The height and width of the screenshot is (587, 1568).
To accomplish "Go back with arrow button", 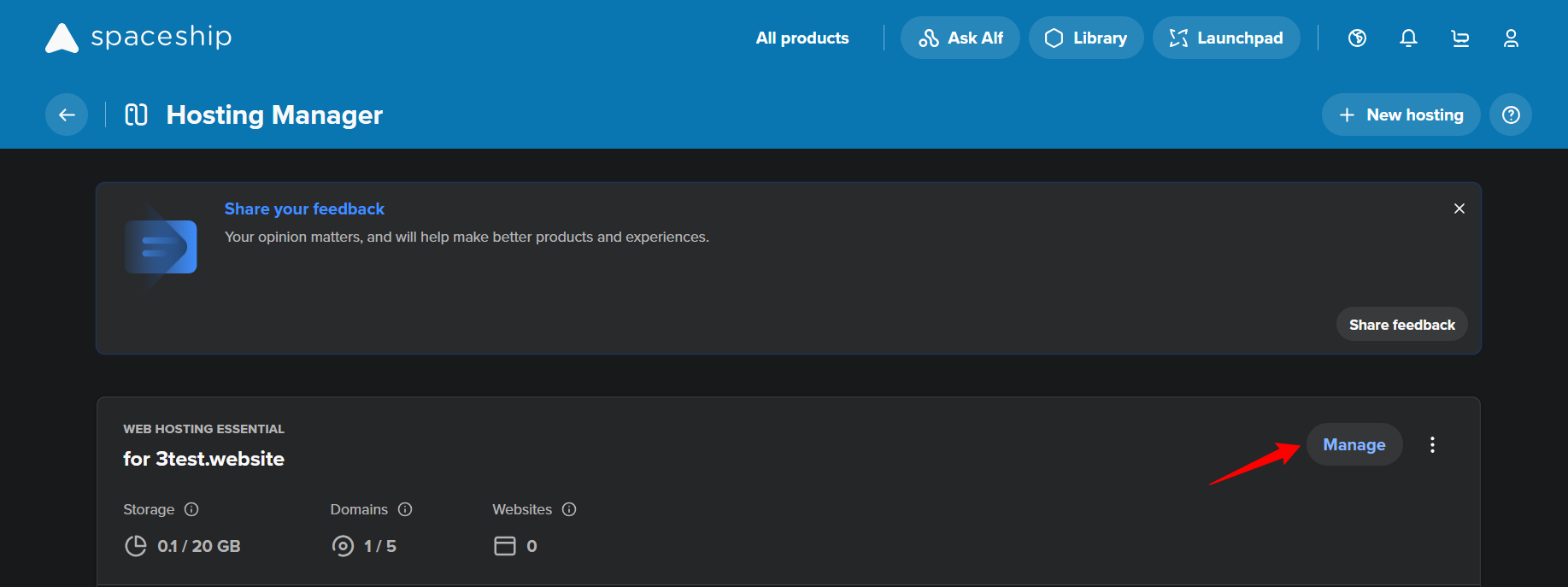I will pyautogui.click(x=67, y=114).
